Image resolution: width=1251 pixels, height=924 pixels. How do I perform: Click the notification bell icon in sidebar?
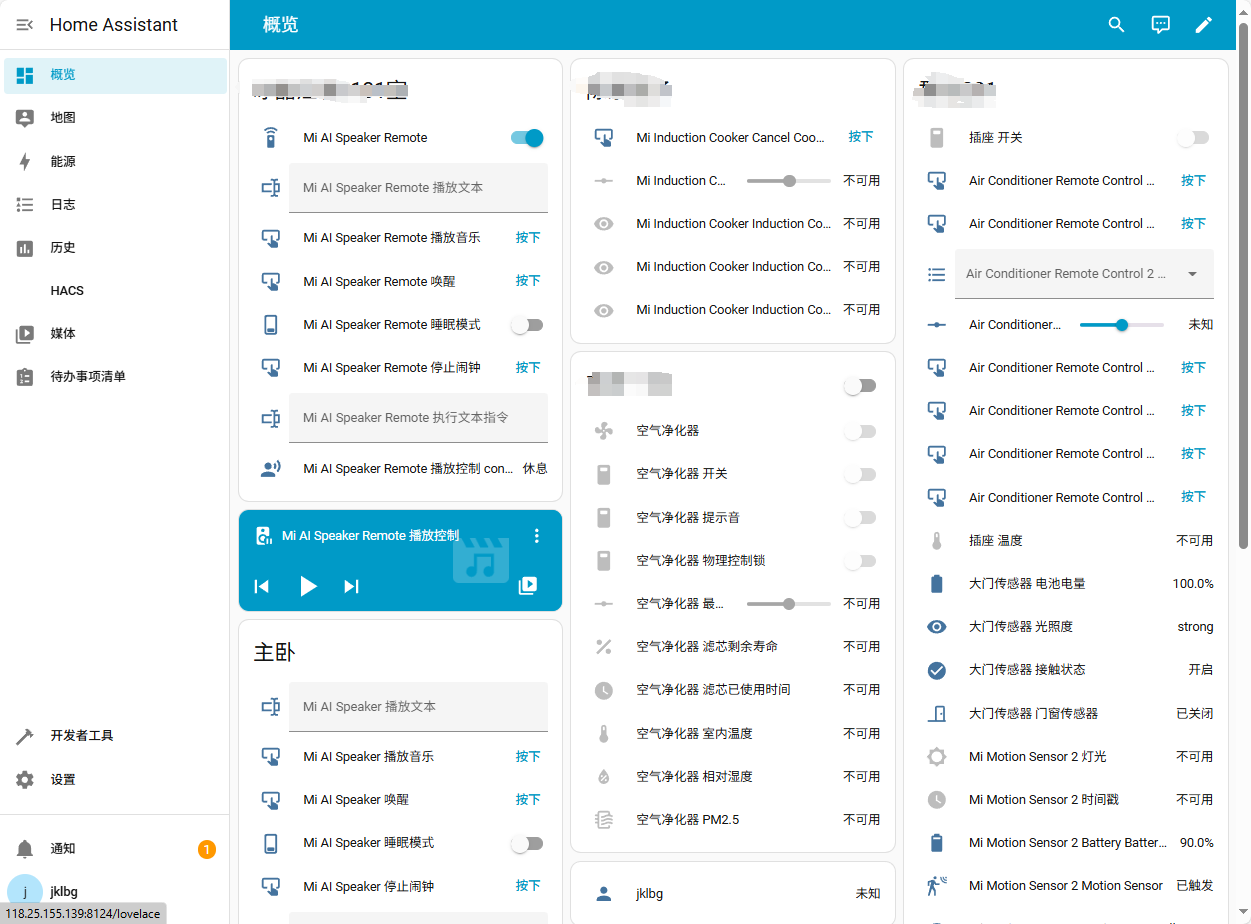(x=25, y=849)
